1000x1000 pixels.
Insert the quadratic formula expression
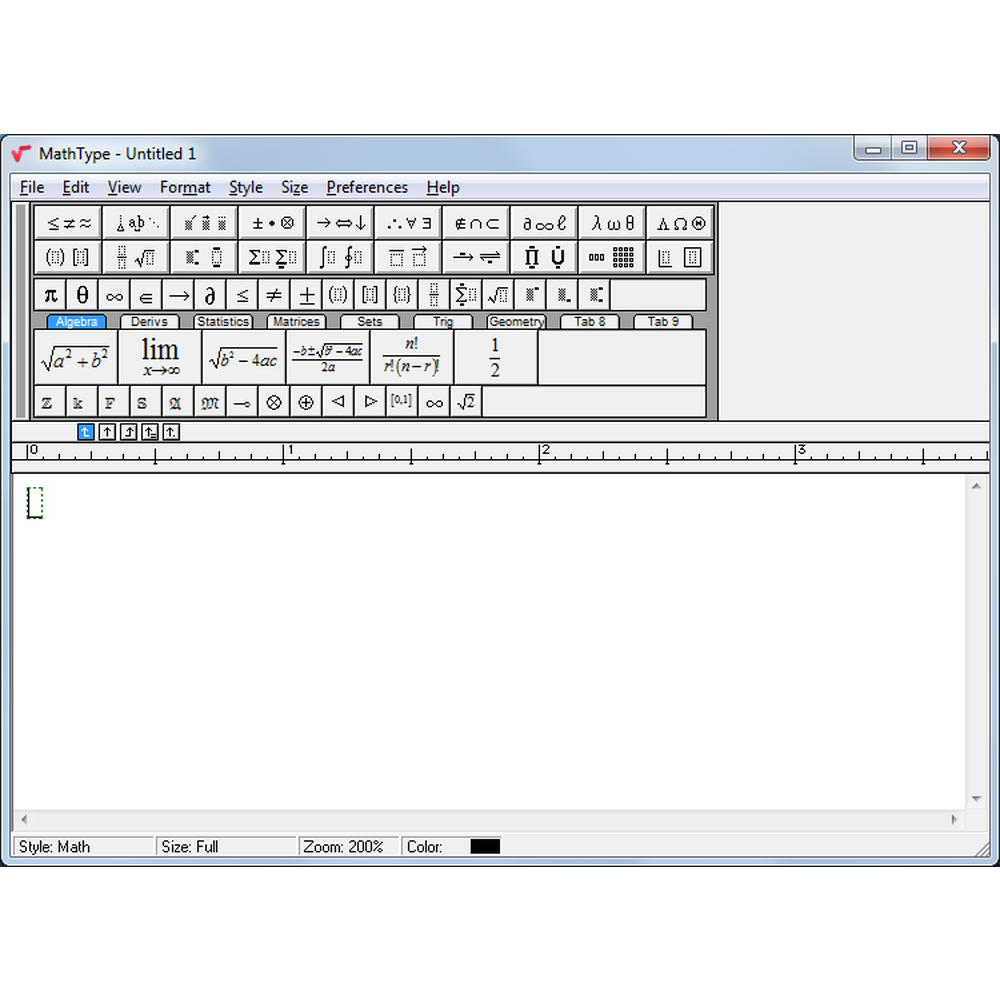(328, 357)
